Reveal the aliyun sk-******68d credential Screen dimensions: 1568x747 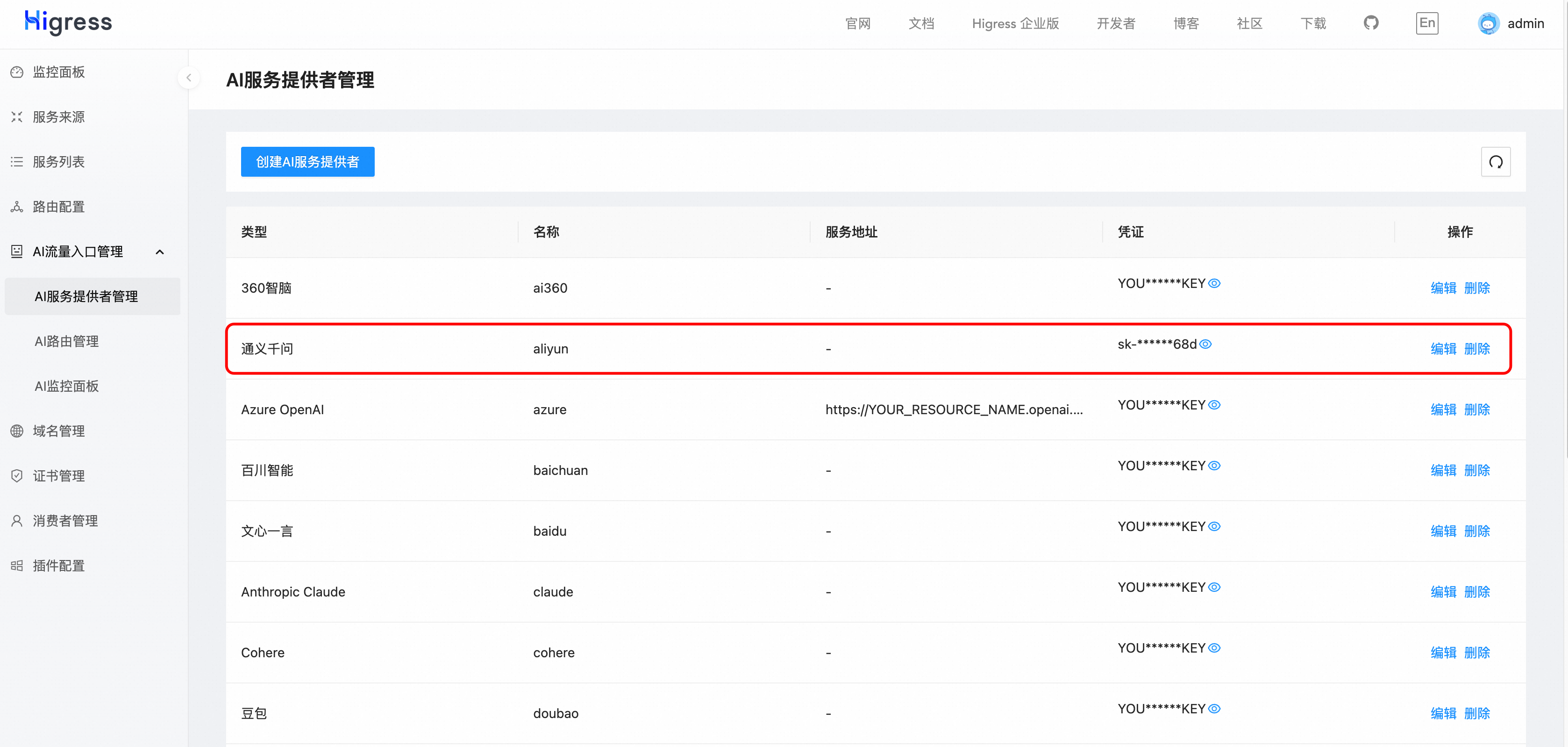point(1207,344)
